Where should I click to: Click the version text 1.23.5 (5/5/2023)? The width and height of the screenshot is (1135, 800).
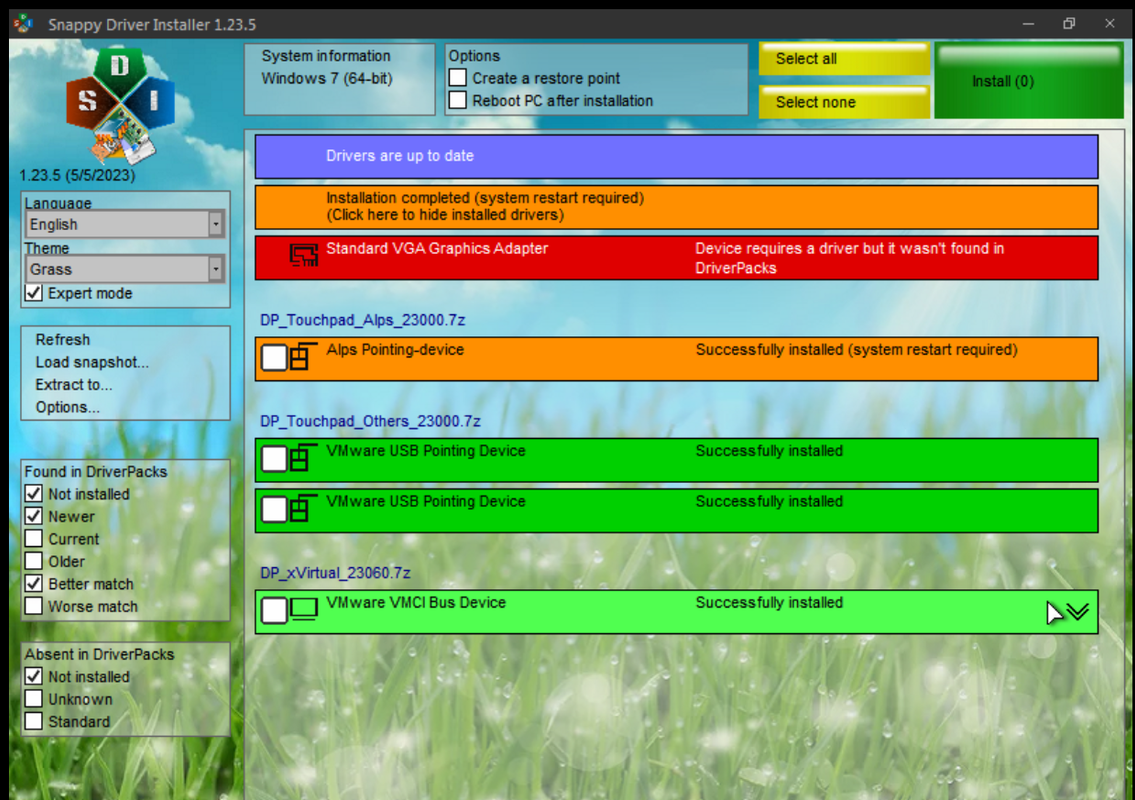77,176
